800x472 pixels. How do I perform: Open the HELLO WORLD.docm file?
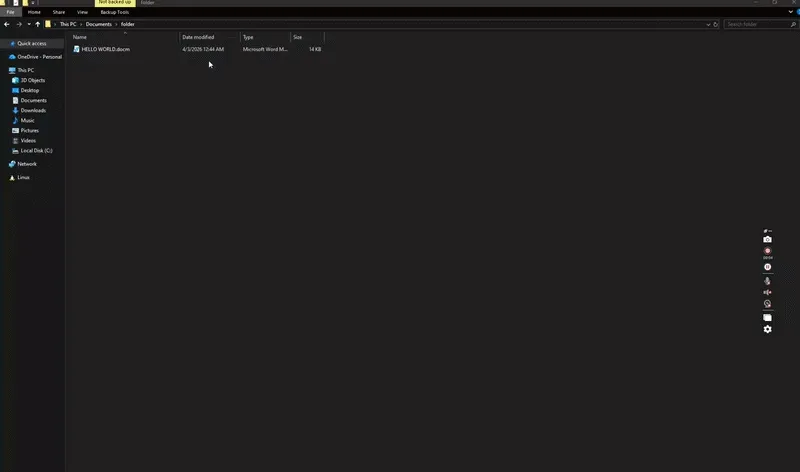tap(105, 49)
